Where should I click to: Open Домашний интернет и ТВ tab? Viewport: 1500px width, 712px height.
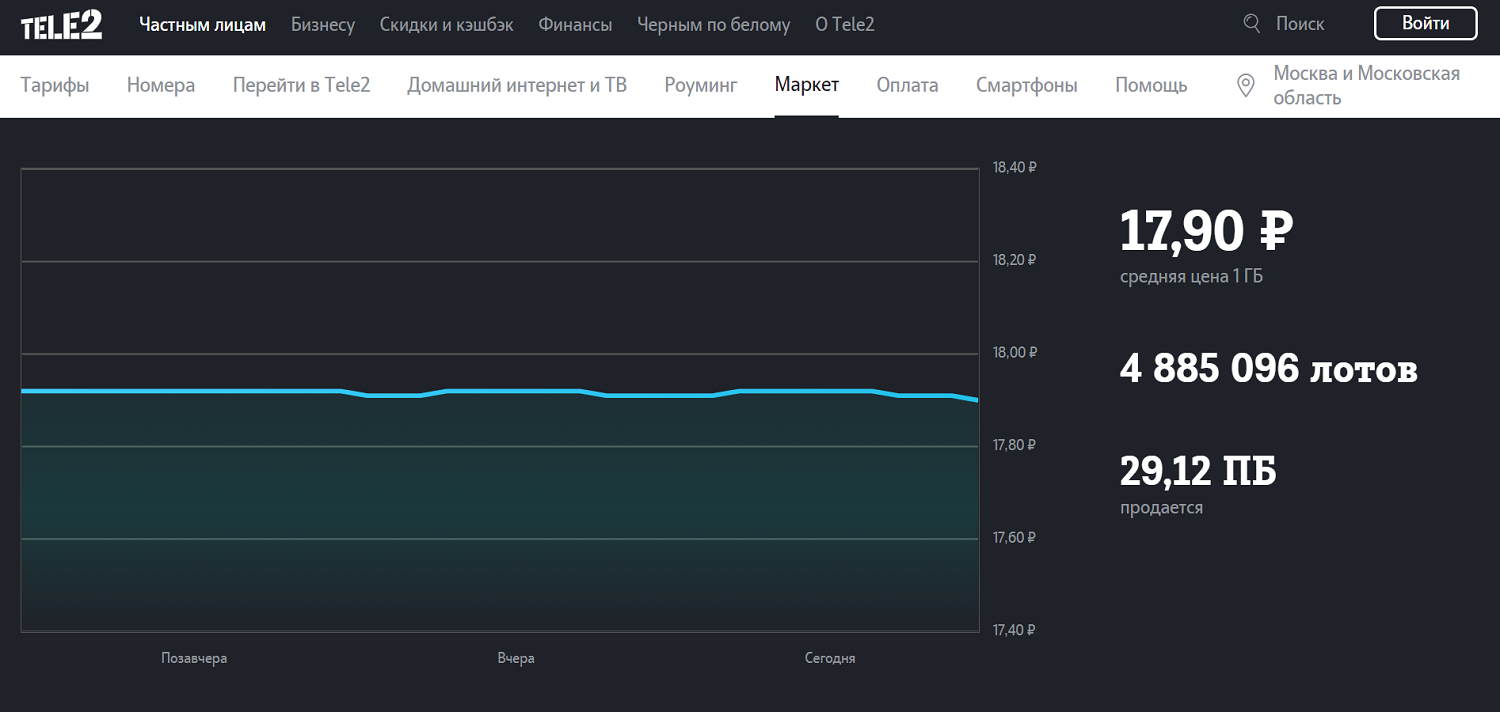click(x=517, y=85)
